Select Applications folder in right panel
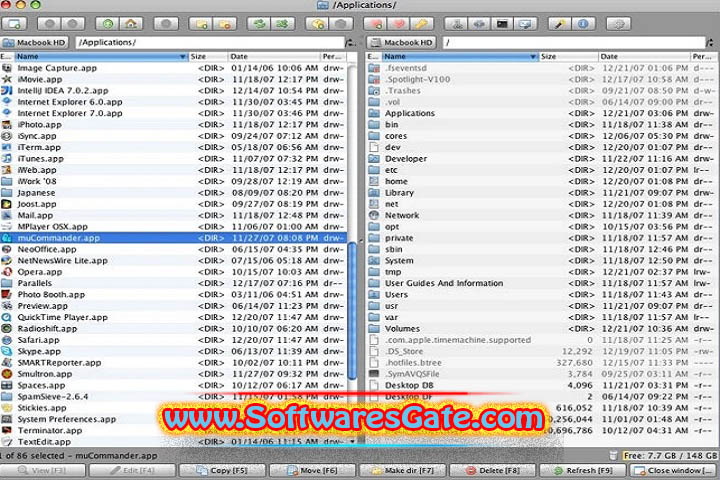The height and width of the screenshot is (480, 720). 541,113
